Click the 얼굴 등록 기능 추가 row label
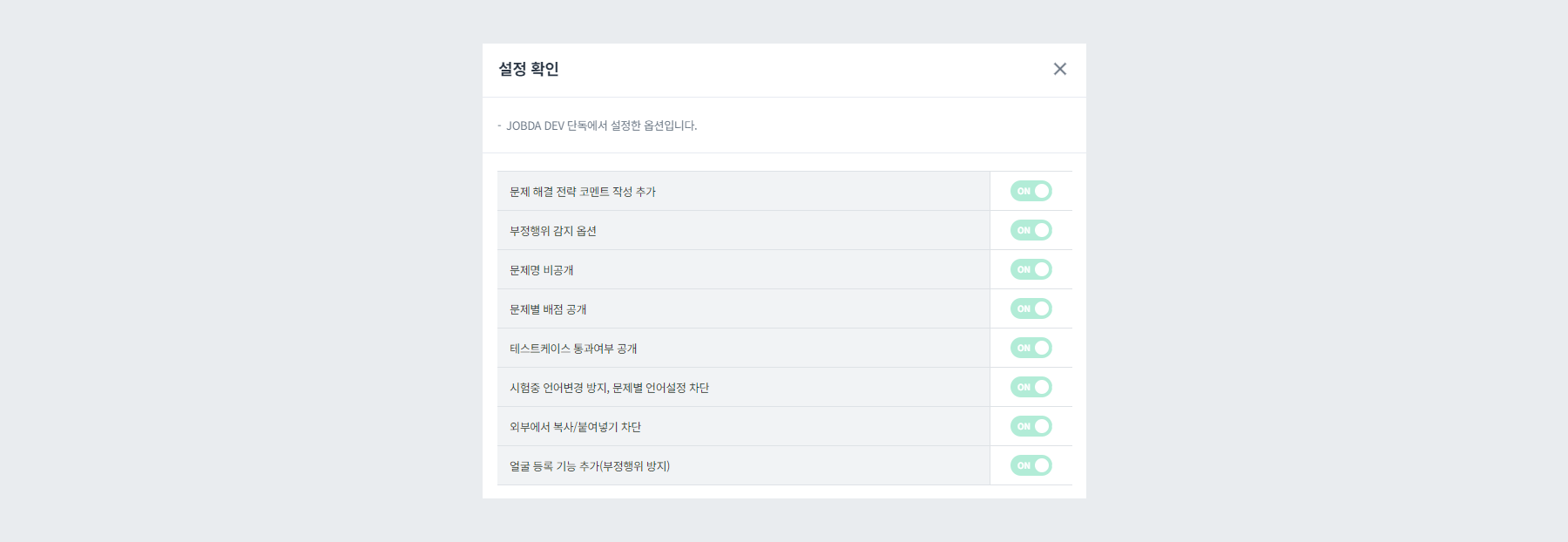The width and height of the screenshot is (1568, 542). [591, 466]
